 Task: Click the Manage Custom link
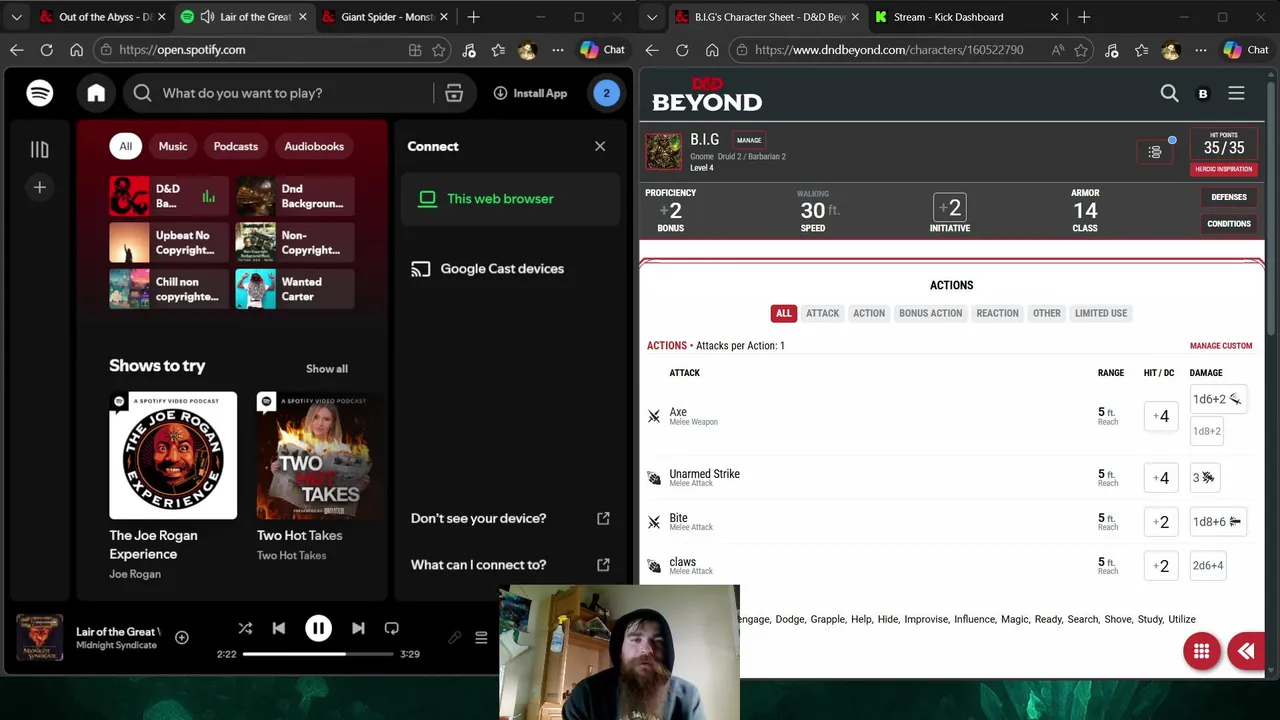1221,346
